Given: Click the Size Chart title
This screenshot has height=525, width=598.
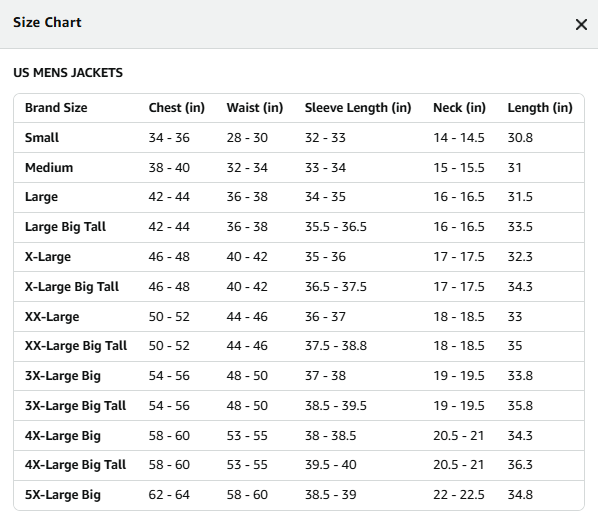Looking at the screenshot, I should pos(47,22).
